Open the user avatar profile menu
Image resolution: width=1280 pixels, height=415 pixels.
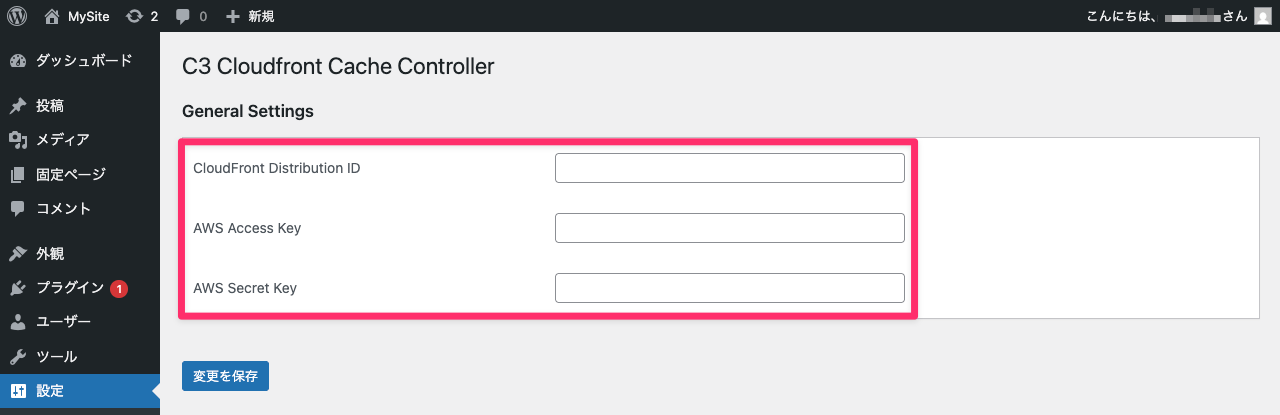[x=1263, y=16]
